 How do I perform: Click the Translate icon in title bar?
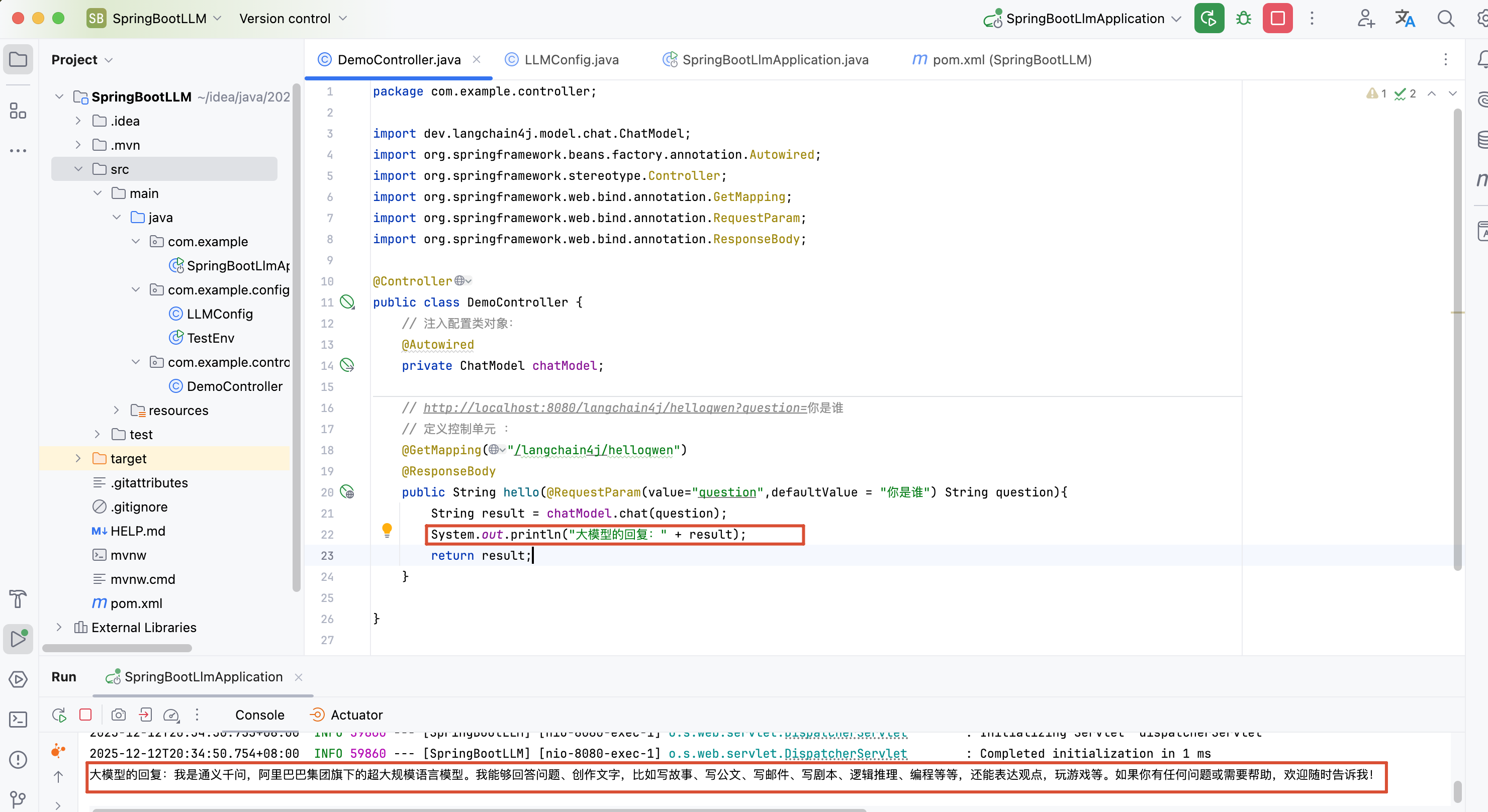[1405, 19]
